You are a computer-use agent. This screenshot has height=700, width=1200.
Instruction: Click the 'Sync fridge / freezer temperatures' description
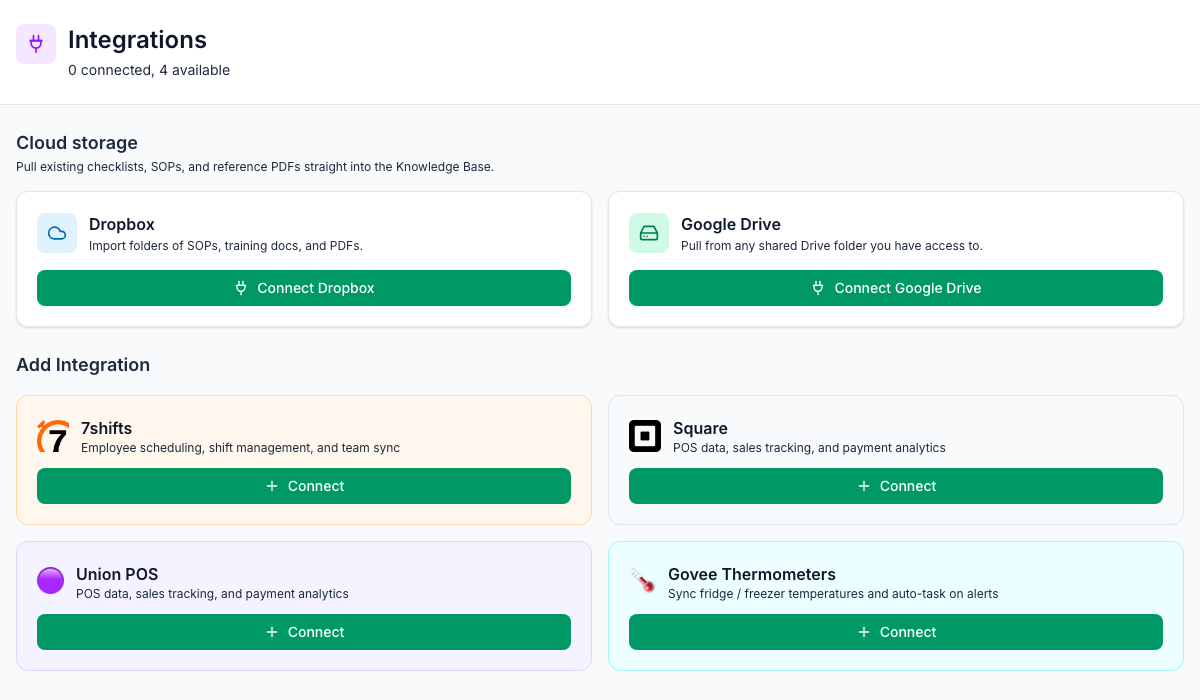click(833, 594)
